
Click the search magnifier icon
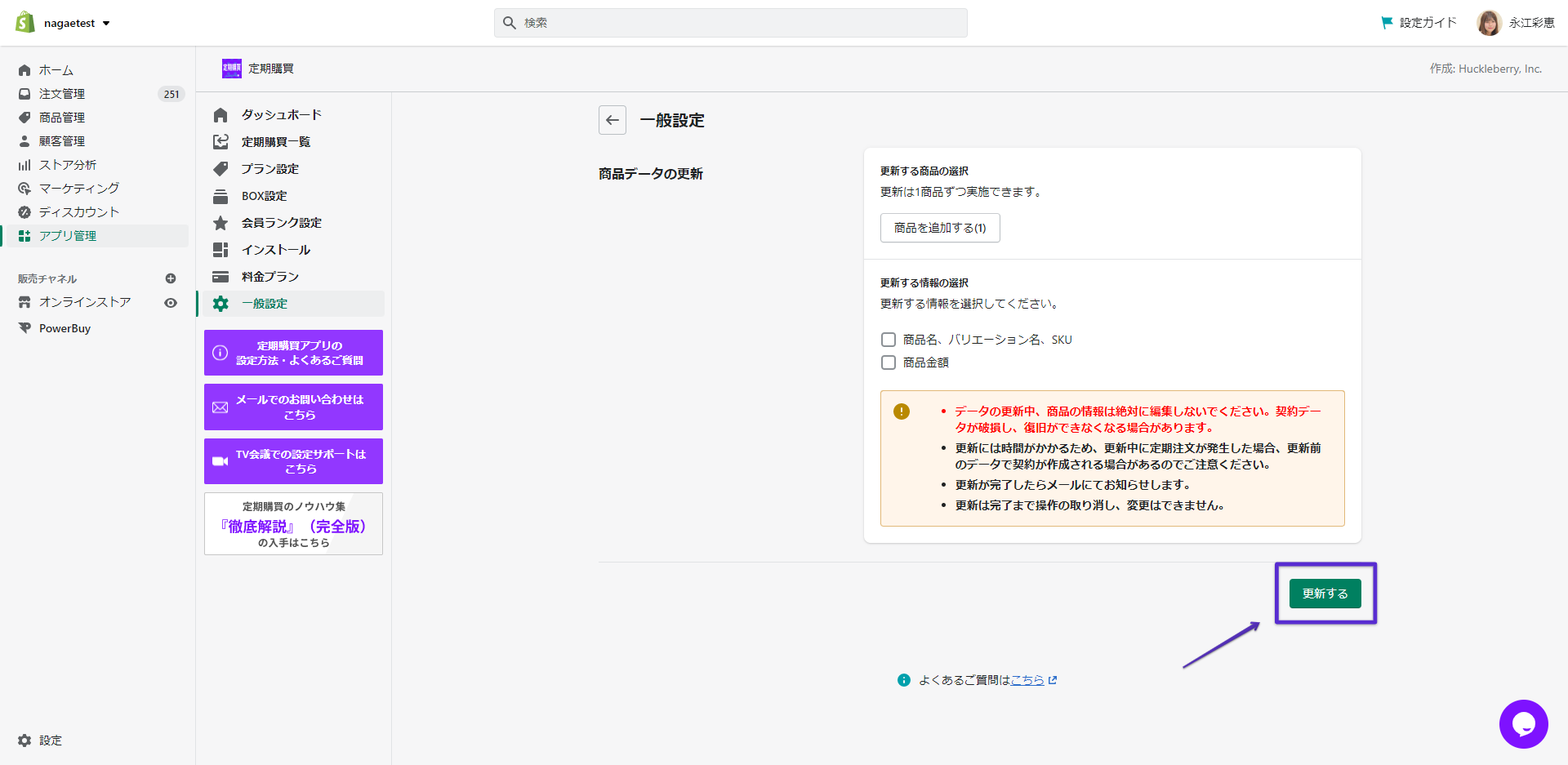pos(510,23)
